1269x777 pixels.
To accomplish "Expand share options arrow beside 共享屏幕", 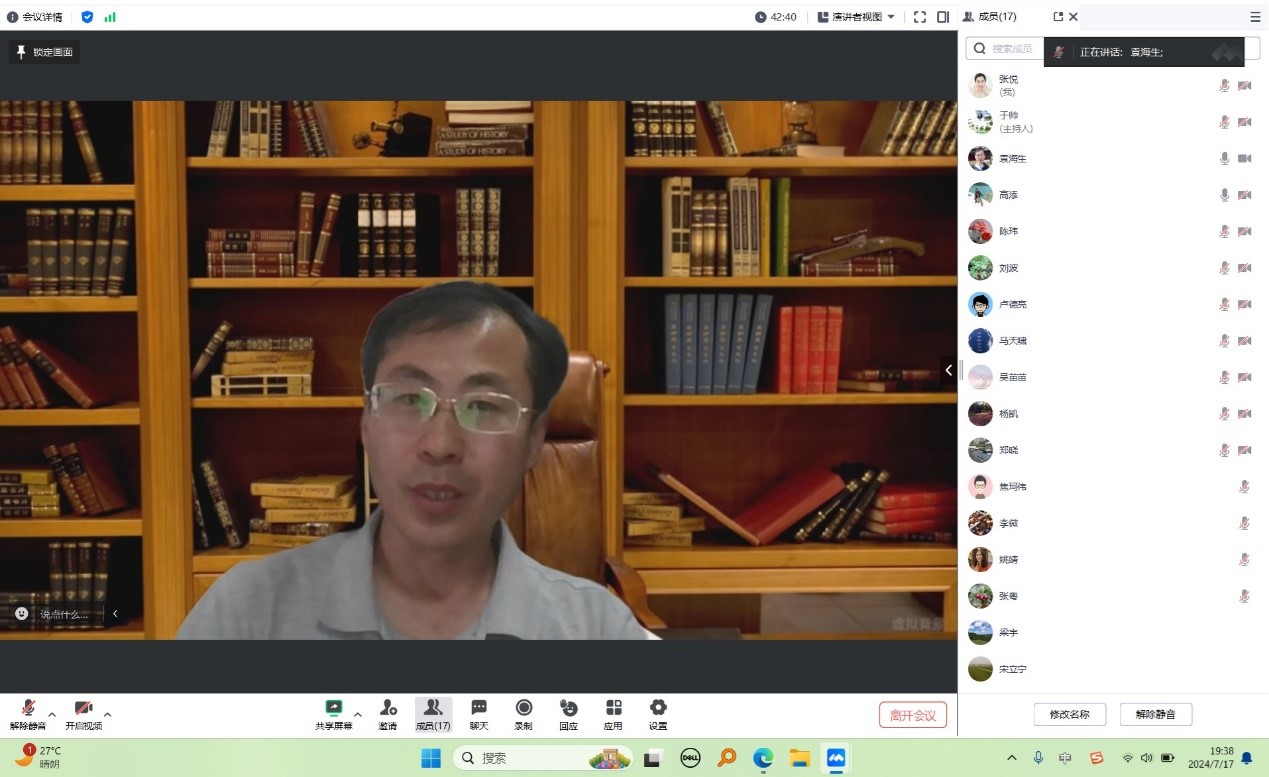I will tap(358, 714).
